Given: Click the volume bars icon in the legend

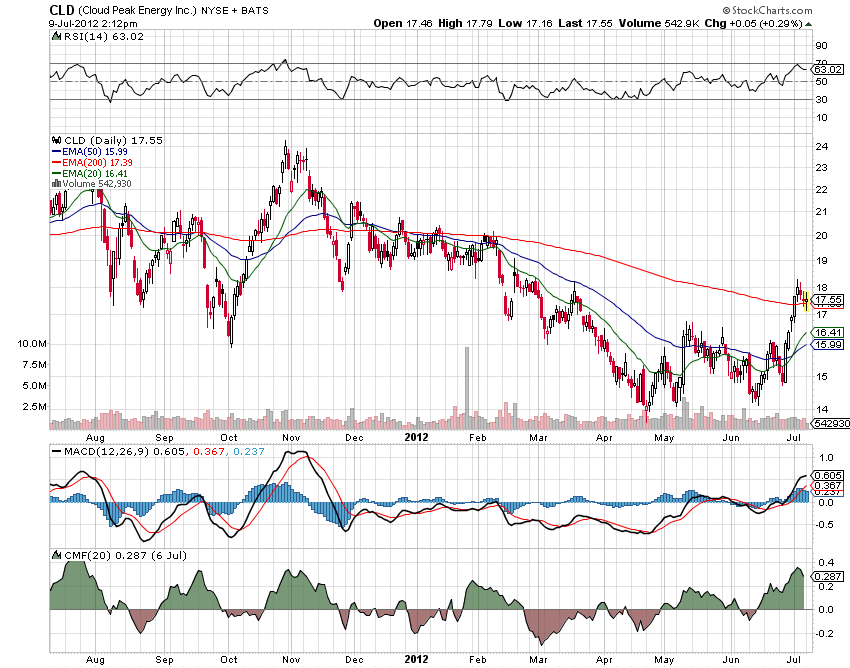Looking at the screenshot, I should 56,184.
